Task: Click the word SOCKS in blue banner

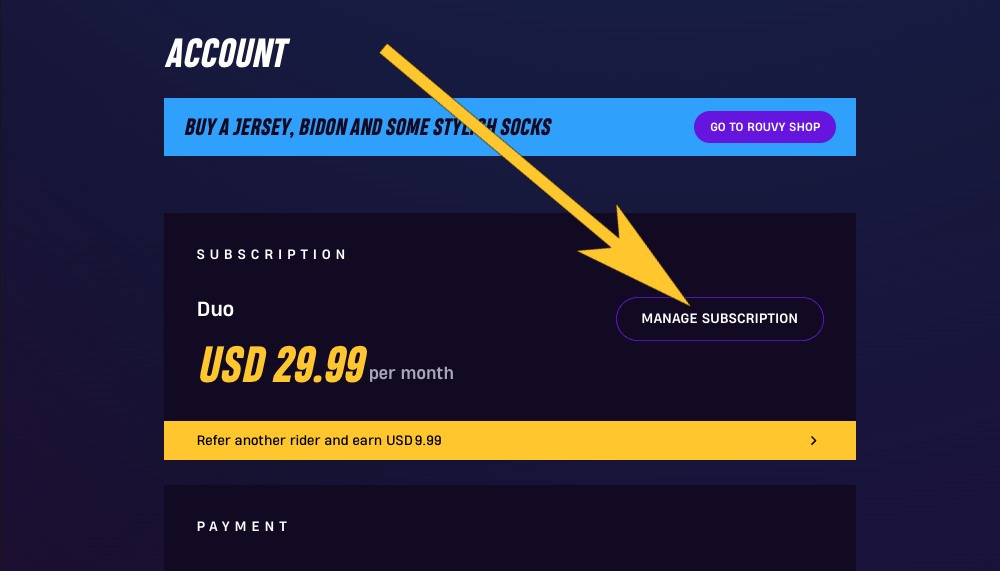Action: [x=526, y=127]
